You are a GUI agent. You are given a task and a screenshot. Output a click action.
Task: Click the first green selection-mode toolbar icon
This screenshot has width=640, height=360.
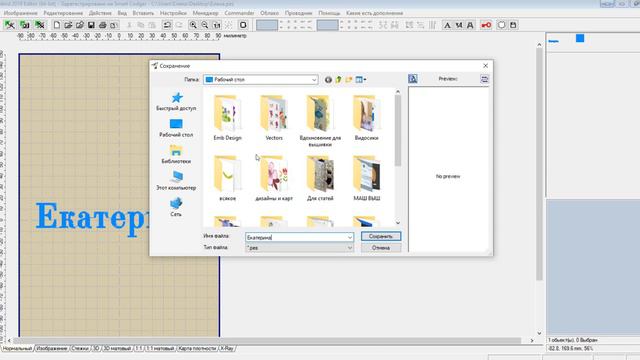click(x=10, y=25)
